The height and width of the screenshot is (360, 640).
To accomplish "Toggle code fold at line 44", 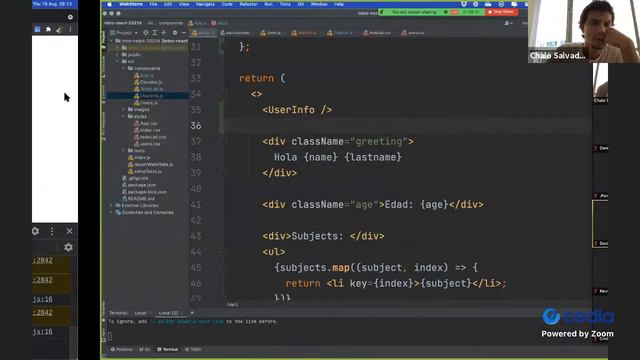I will pyautogui.click(x=222, y=252).
